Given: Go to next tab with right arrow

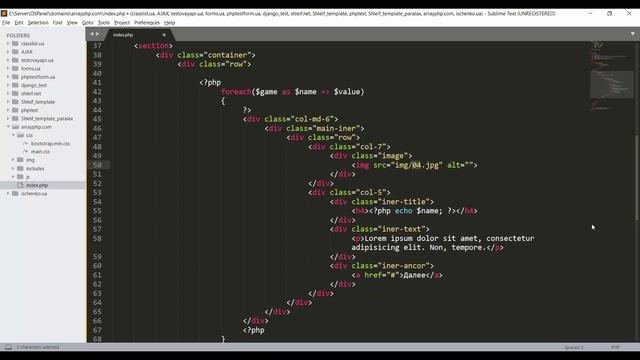Looking at the screenshot, I should tap(98, 34).
